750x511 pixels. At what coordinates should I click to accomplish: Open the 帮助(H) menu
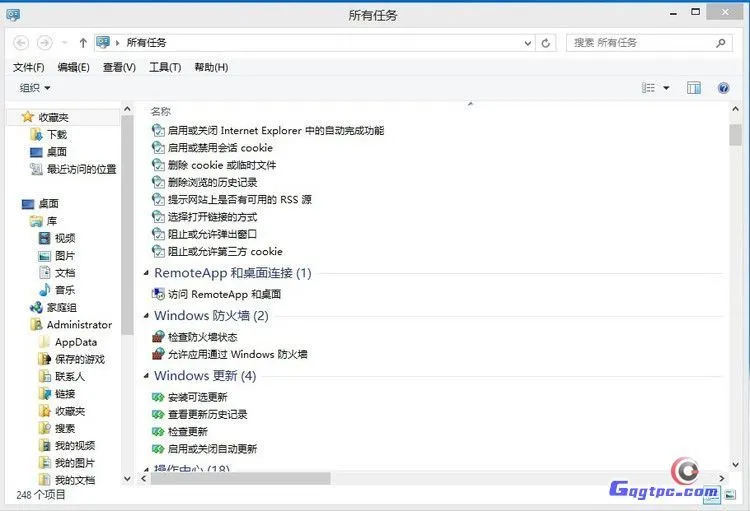(x=211, y=67)
